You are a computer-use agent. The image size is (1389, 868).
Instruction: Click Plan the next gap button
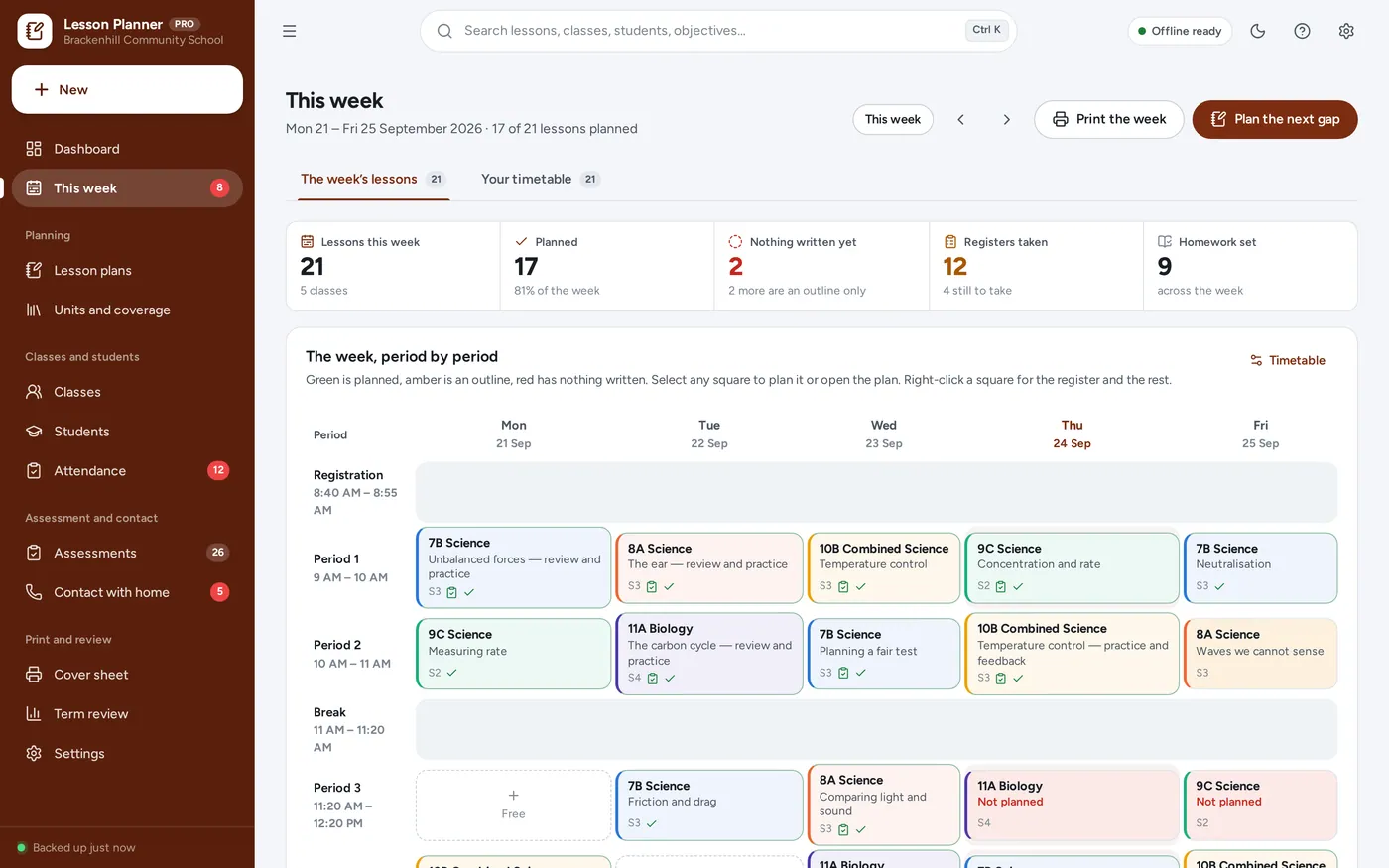click(1275, 119)
